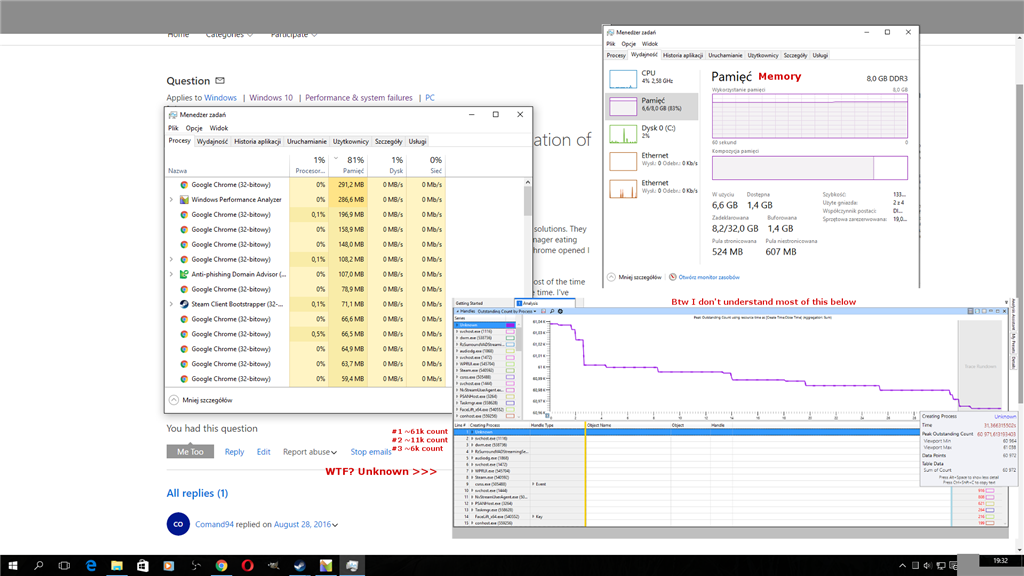The height and width of the screenshot is (576, 1024).
Task: Click the Handles toolbar icon left of the magnifier
Action: (x=543, y=312)
